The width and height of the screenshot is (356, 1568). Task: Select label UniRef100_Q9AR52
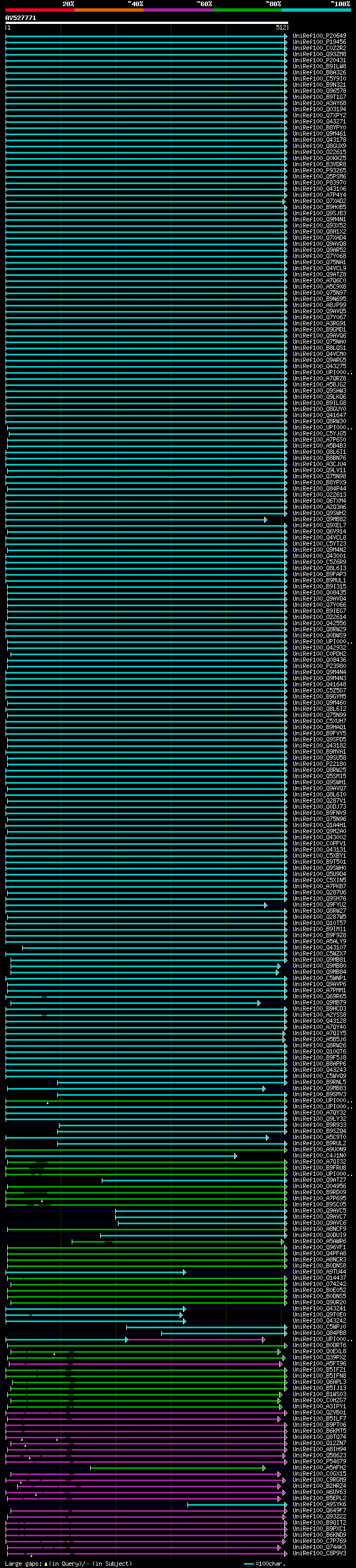(319, 250)
